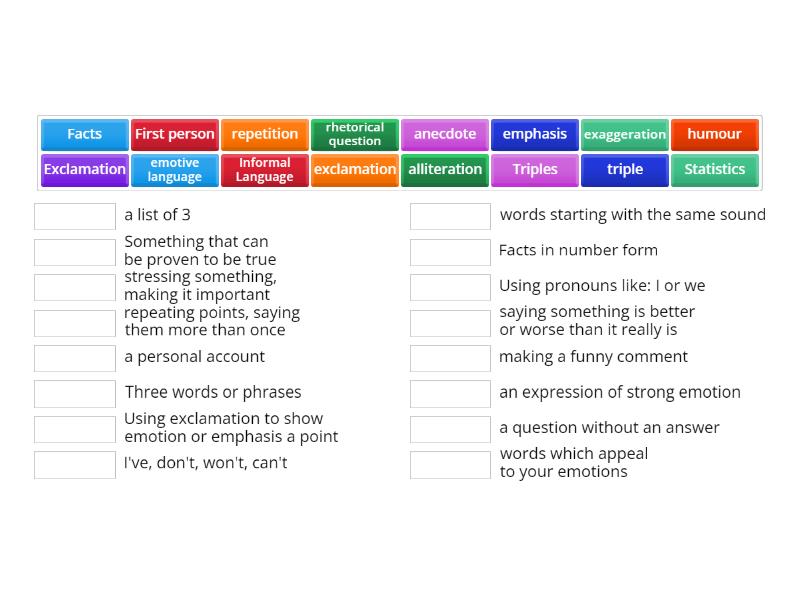The image size is (800, 600).
Task: Select the emotive language tile
Action: coord(174,169)
